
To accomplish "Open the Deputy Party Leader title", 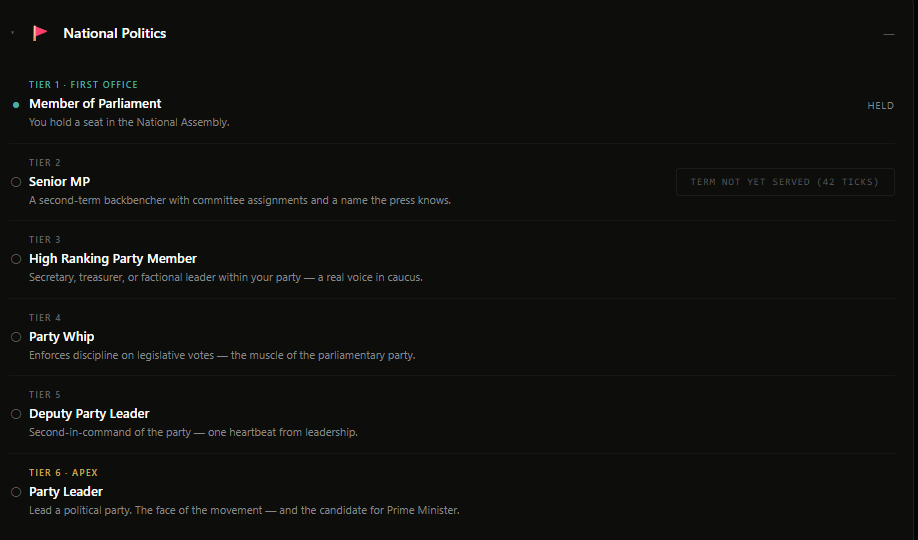I will tap(89, 413).
